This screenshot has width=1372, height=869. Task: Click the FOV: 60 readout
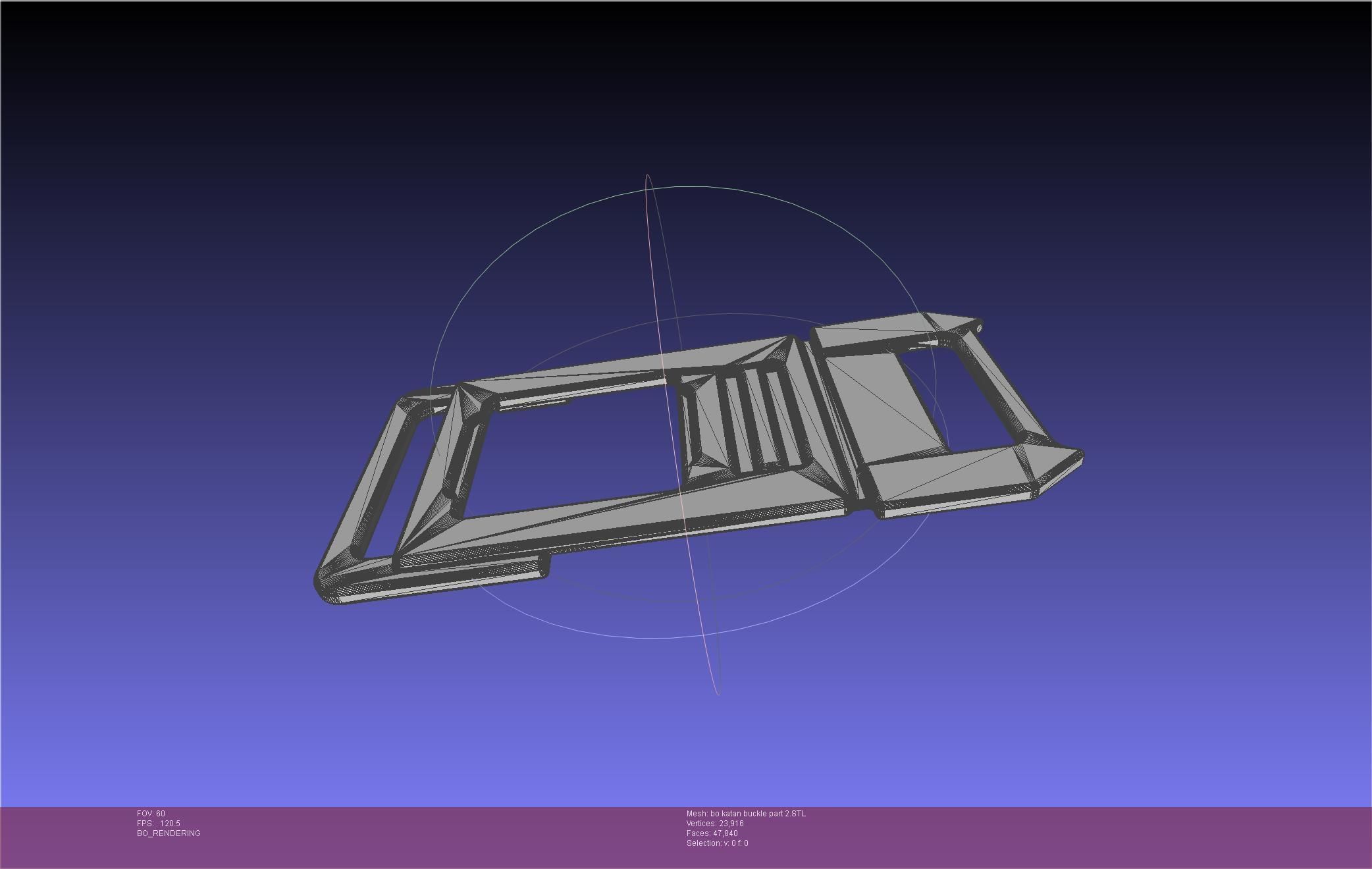click(x=151, y=814)
